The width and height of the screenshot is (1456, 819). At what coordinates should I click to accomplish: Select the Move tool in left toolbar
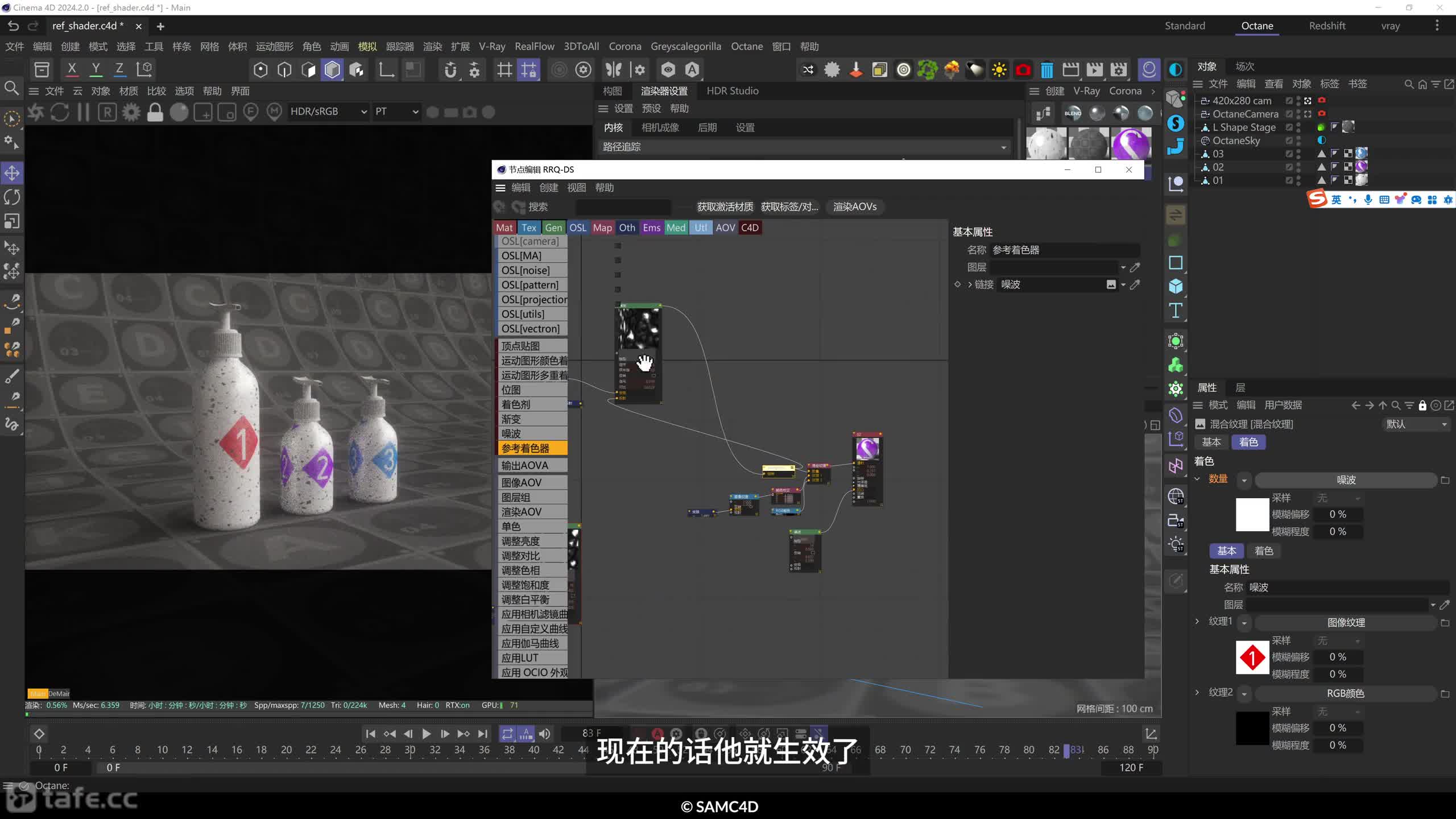[12, 173]
